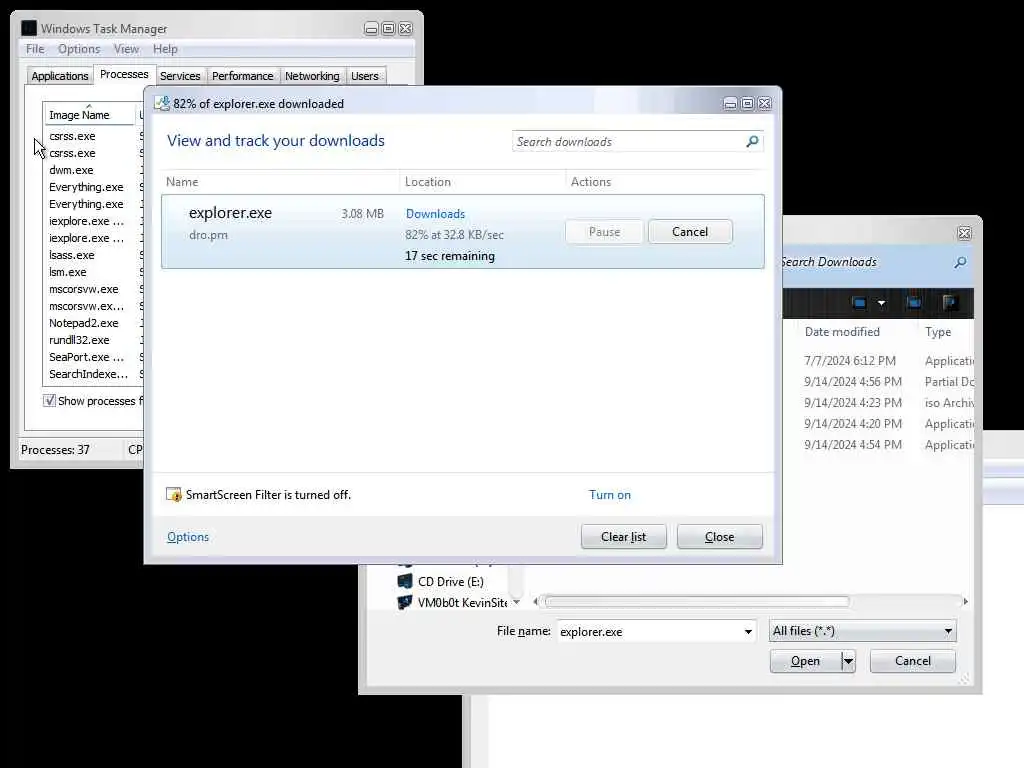The width and height of the screenshot is (1024, 768).
Task: Select the Processes tab
Action: (x=124, y=74)
